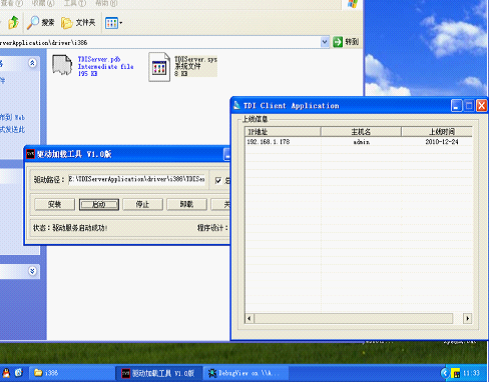The height and width of the screenshot is (382, 489).
Task: Select the TDIServer.pdb file icon
Action: point(62,65)
